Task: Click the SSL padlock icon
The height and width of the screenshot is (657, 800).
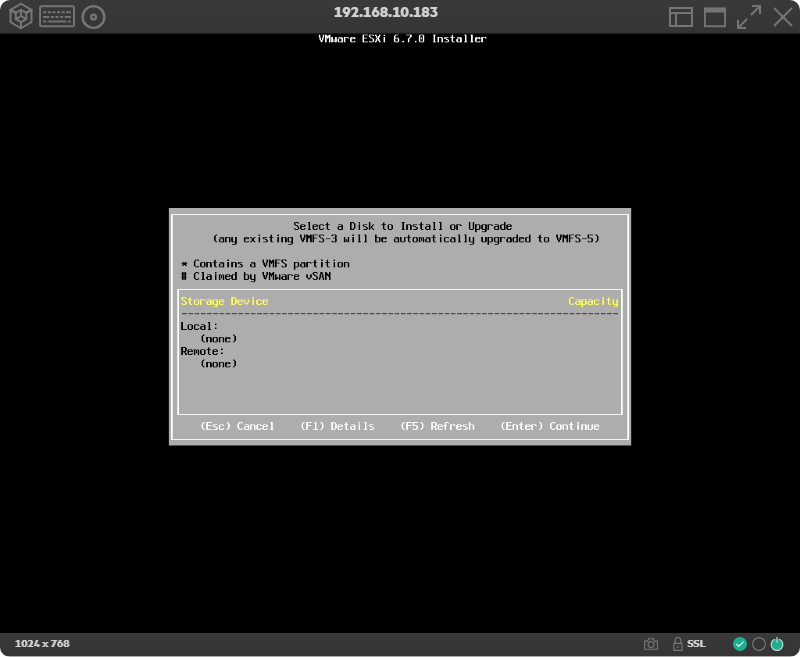Action: click(x=679, y=643)
